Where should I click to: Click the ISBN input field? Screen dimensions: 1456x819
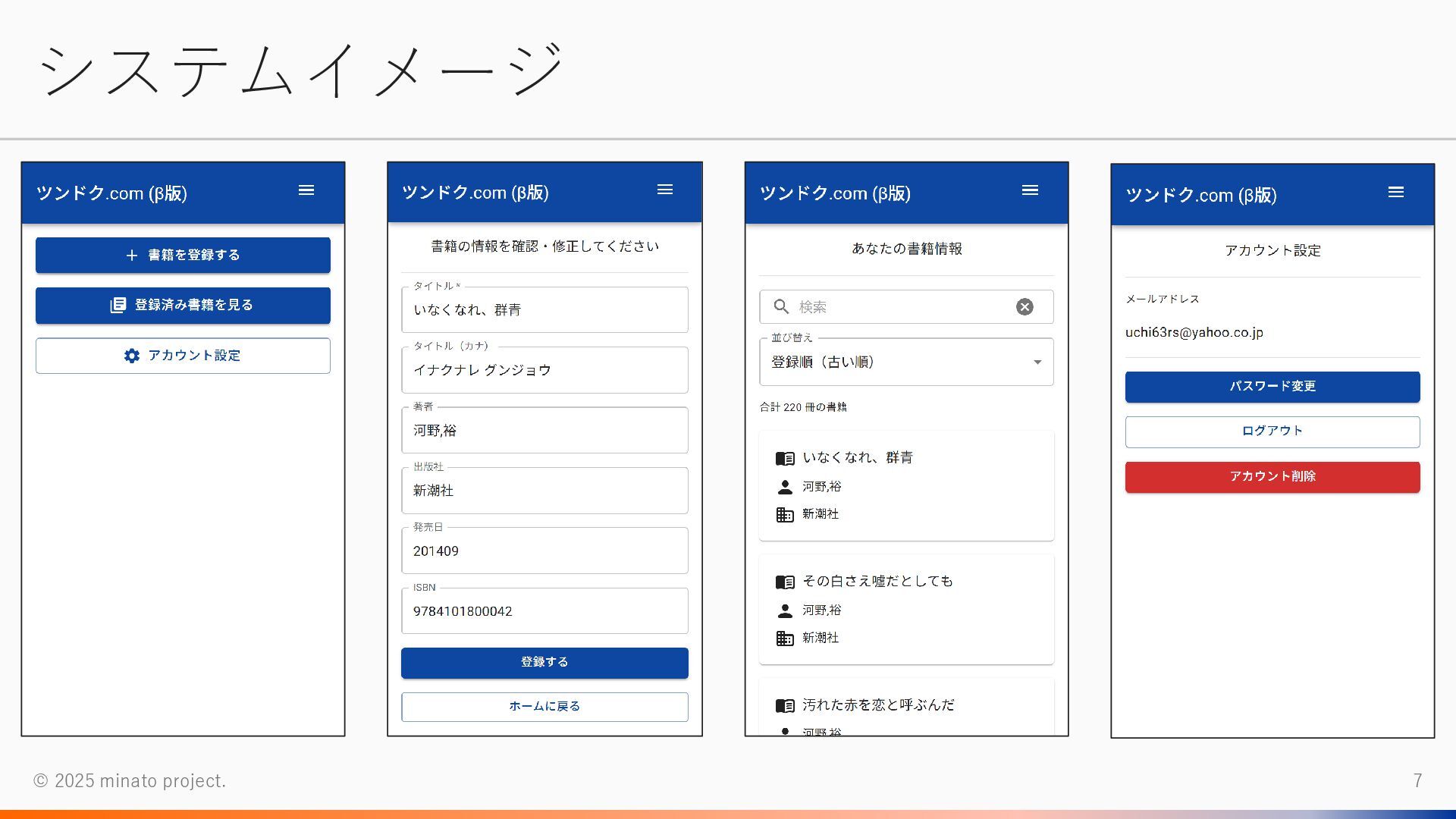pos(544,612)
